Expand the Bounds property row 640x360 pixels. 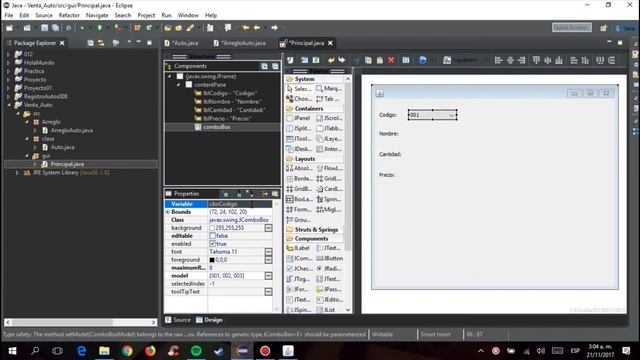pyautogui.click(x=168, y=212)
